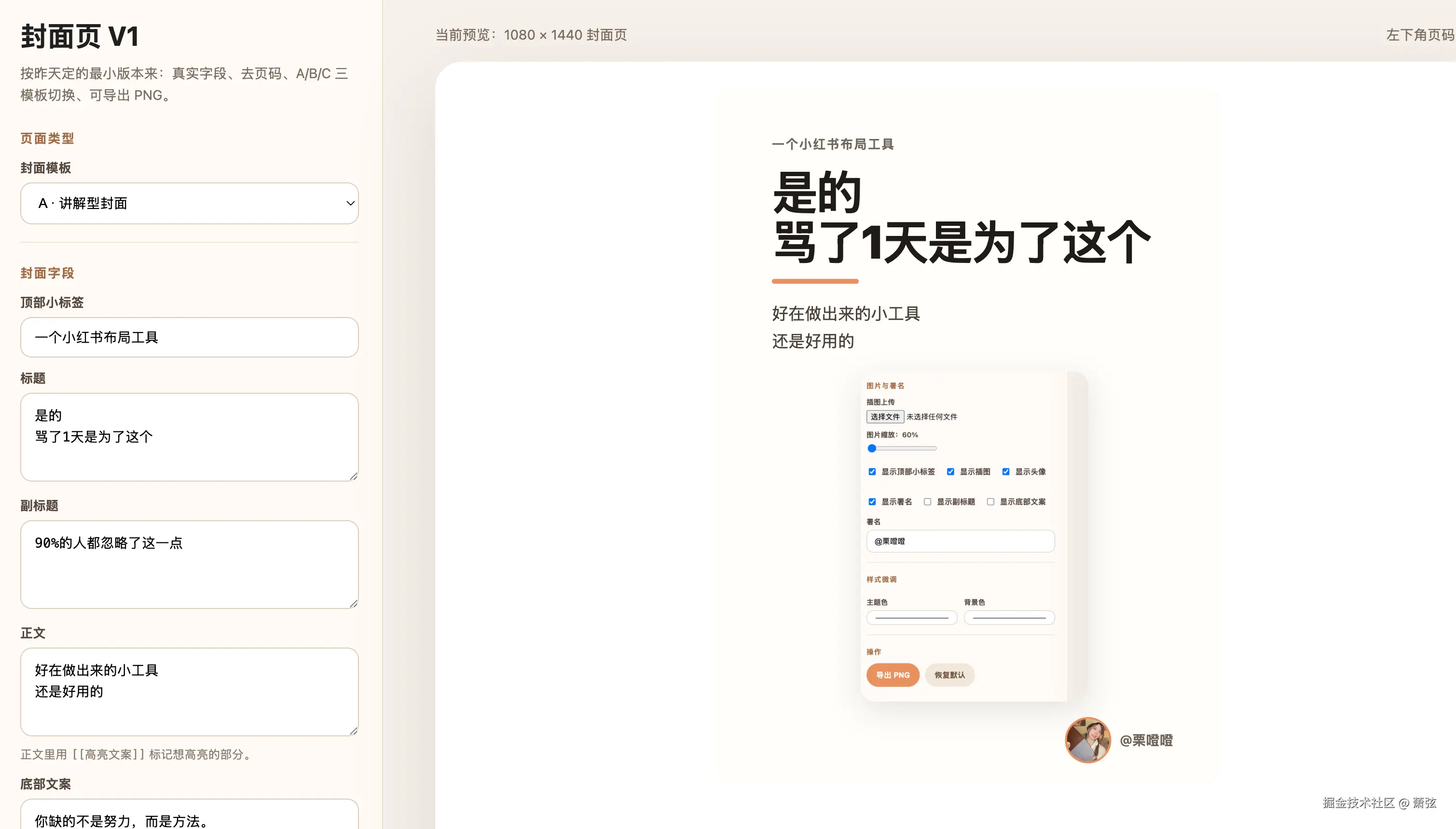Enable the 显示底部文案 checkbox
This screenshot has width=1456, height=829.
[991, 502]
